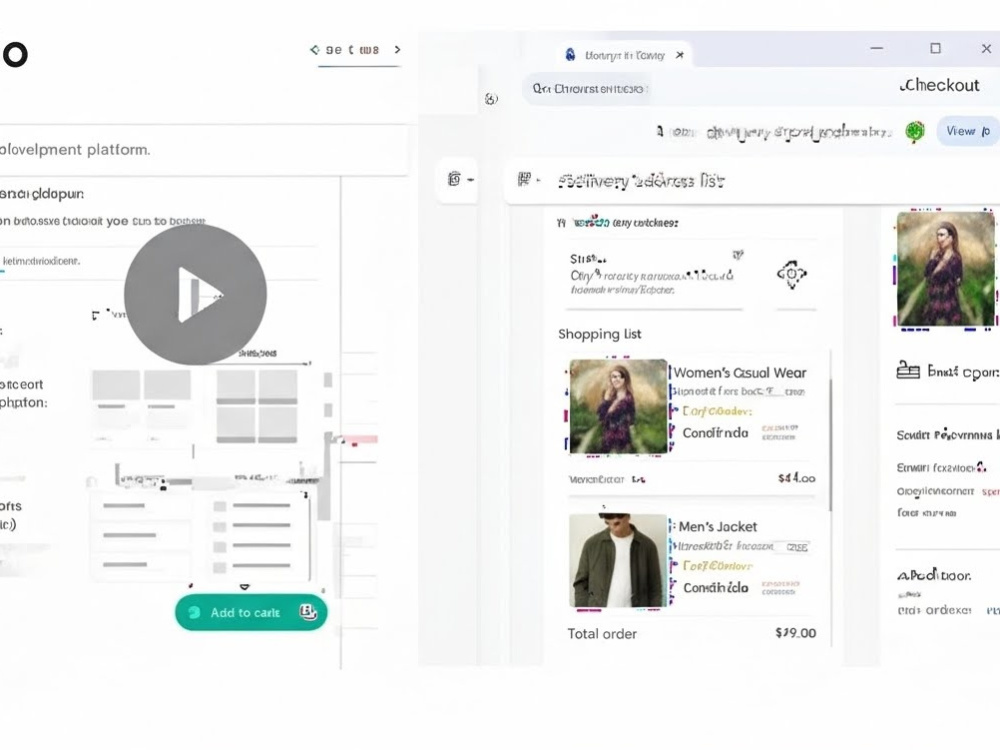Click the $79.00 total amount

click(795, 633)
